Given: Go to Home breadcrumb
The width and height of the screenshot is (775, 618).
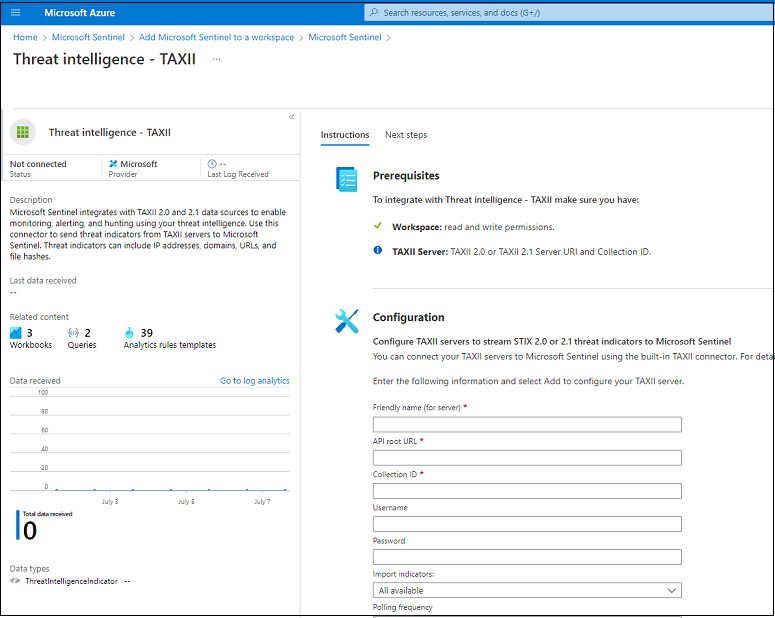Looking at the screenshot, I should 25,37.
